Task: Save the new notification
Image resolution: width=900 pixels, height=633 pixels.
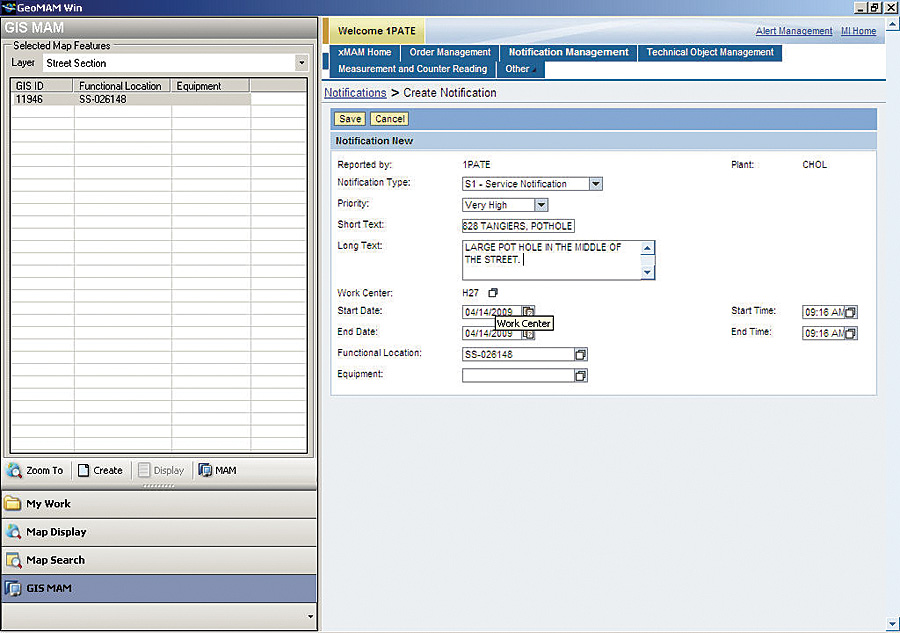Action: coord(348,118)
